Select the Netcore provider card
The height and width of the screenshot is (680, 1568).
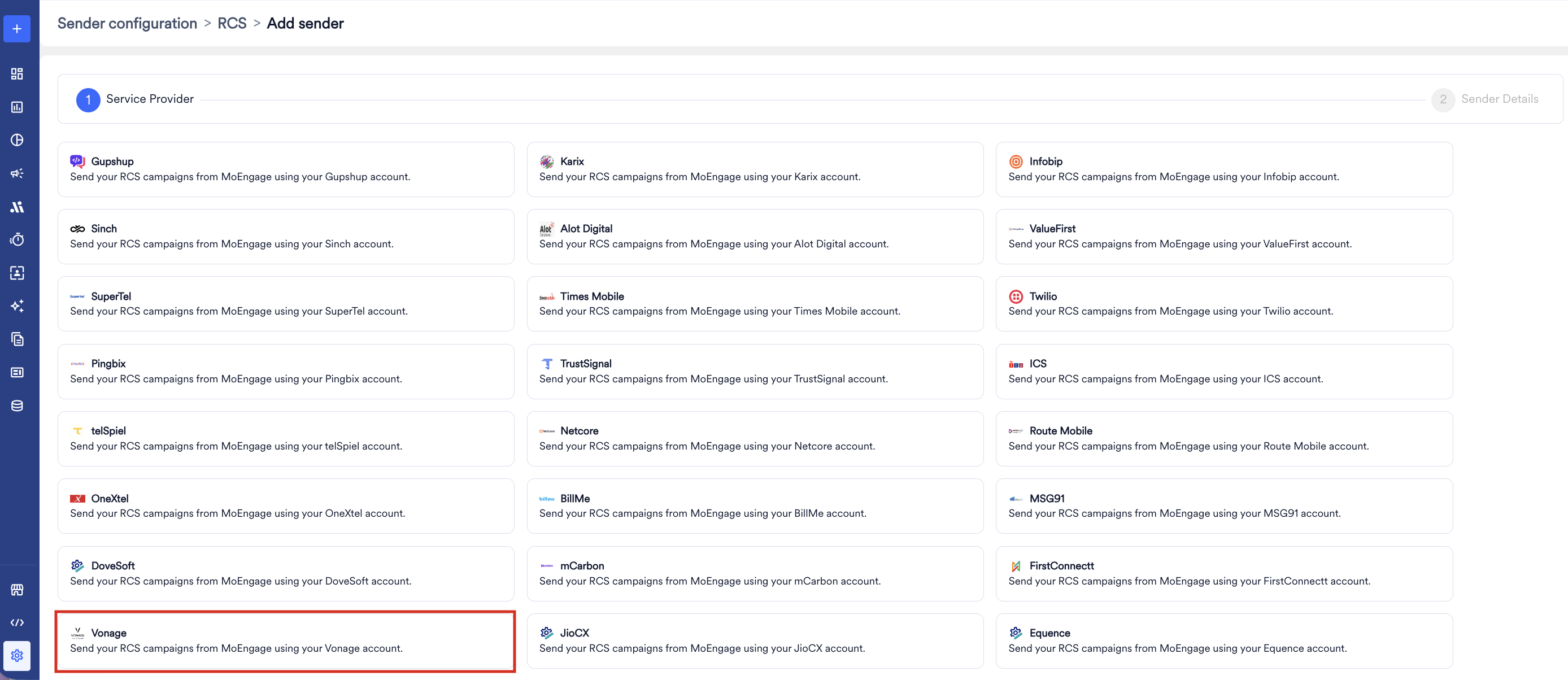coord(755,439)
